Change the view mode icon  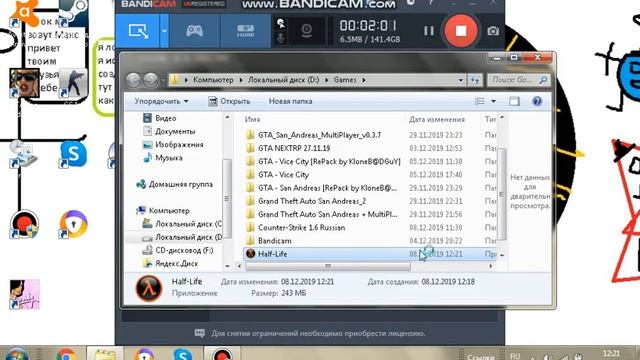pos(480,101)
